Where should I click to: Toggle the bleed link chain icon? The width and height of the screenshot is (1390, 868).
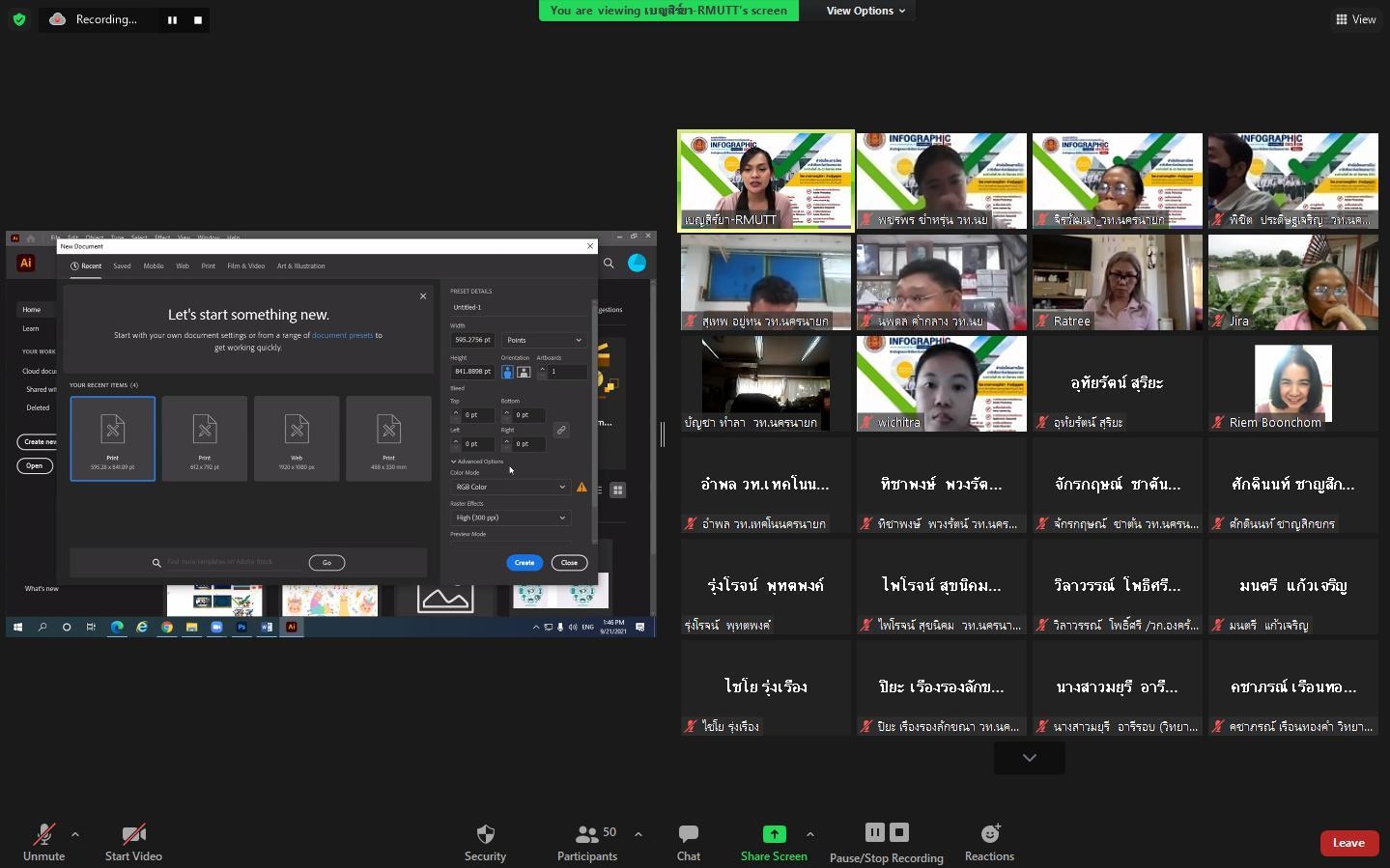560,430
